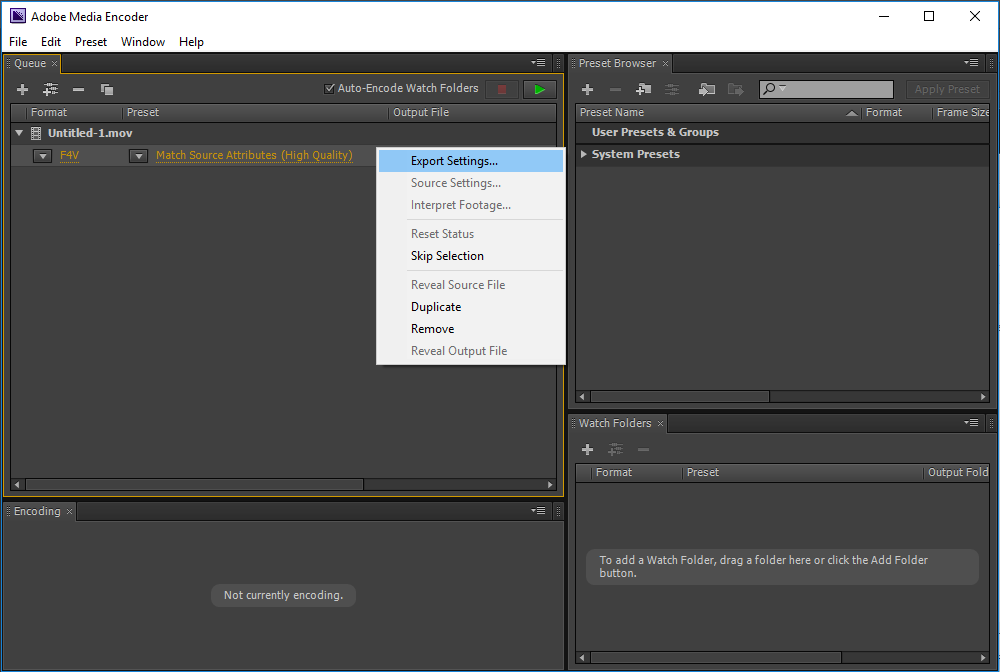The height and width of the screenshot is (672, 1000).
Task: Sort by the Preset Name column header
Action: (x=718, y=112)
